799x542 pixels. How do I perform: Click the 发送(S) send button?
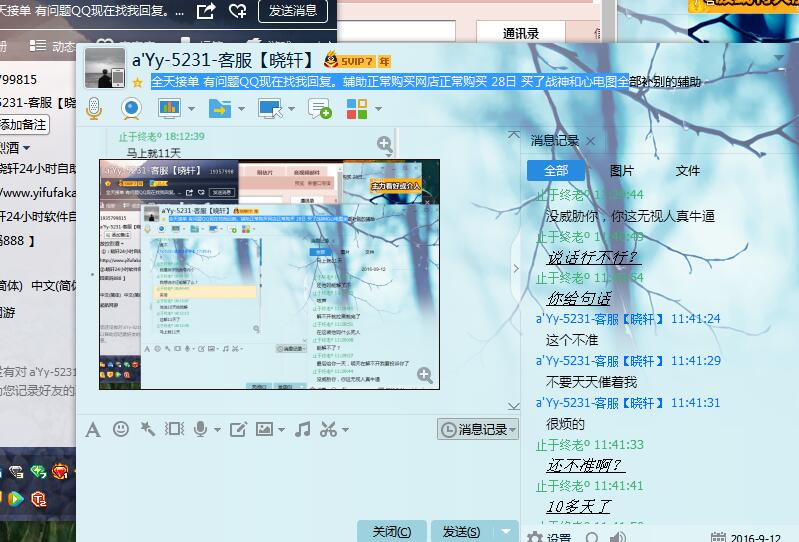(461, 532)
